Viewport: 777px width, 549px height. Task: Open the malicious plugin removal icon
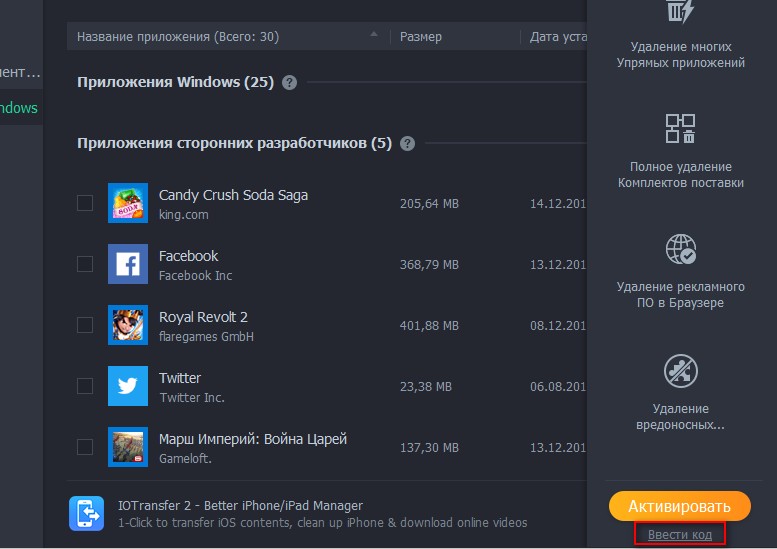tap(680, 371)
